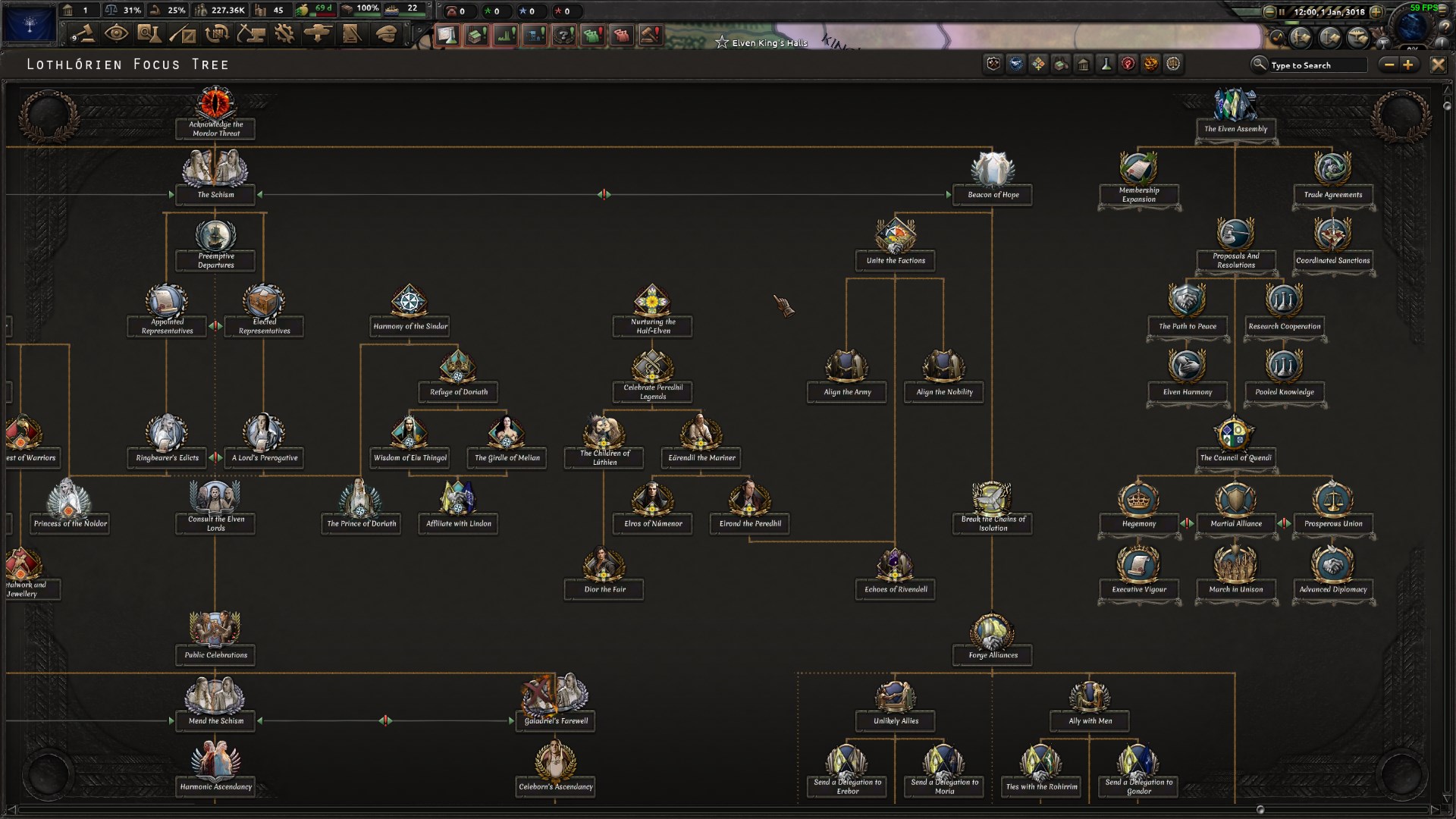The height and width of the screenshot is (819, 1456).
Task: Click the horizontal scrollbar handle at bottom
Action: click(1260, 809)
